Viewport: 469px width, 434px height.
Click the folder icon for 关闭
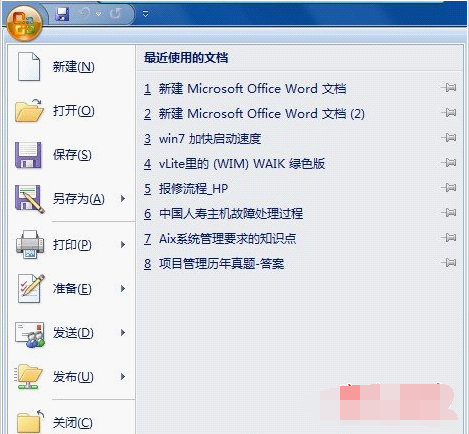pos(30,421)
